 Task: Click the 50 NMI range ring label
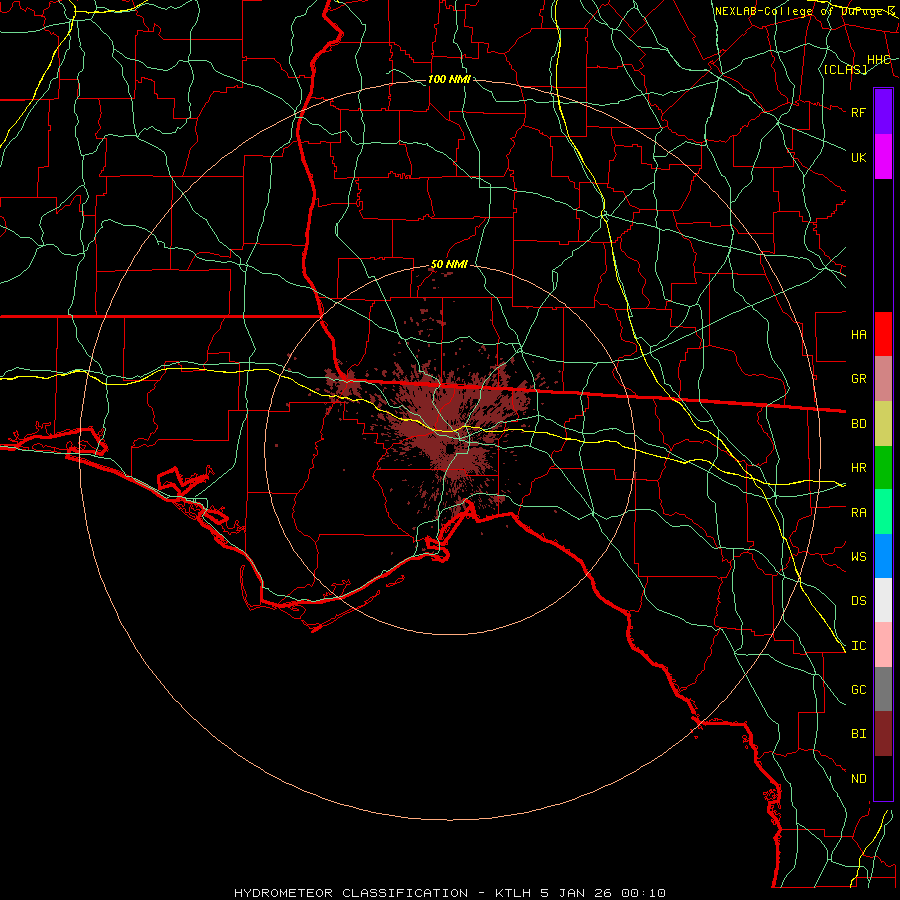pos(449,264)
